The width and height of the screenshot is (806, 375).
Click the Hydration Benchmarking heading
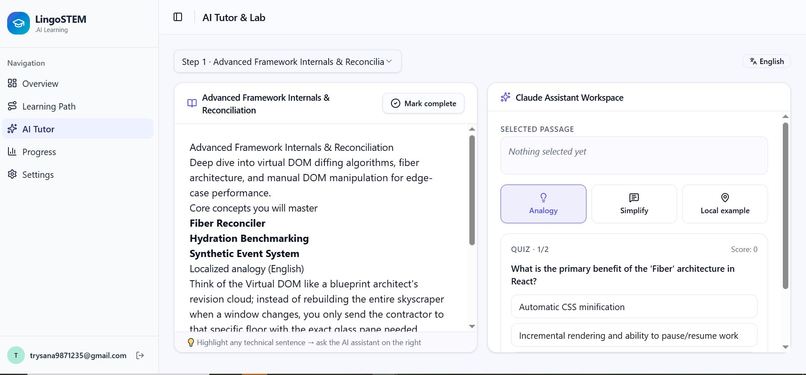coord(249,238)
